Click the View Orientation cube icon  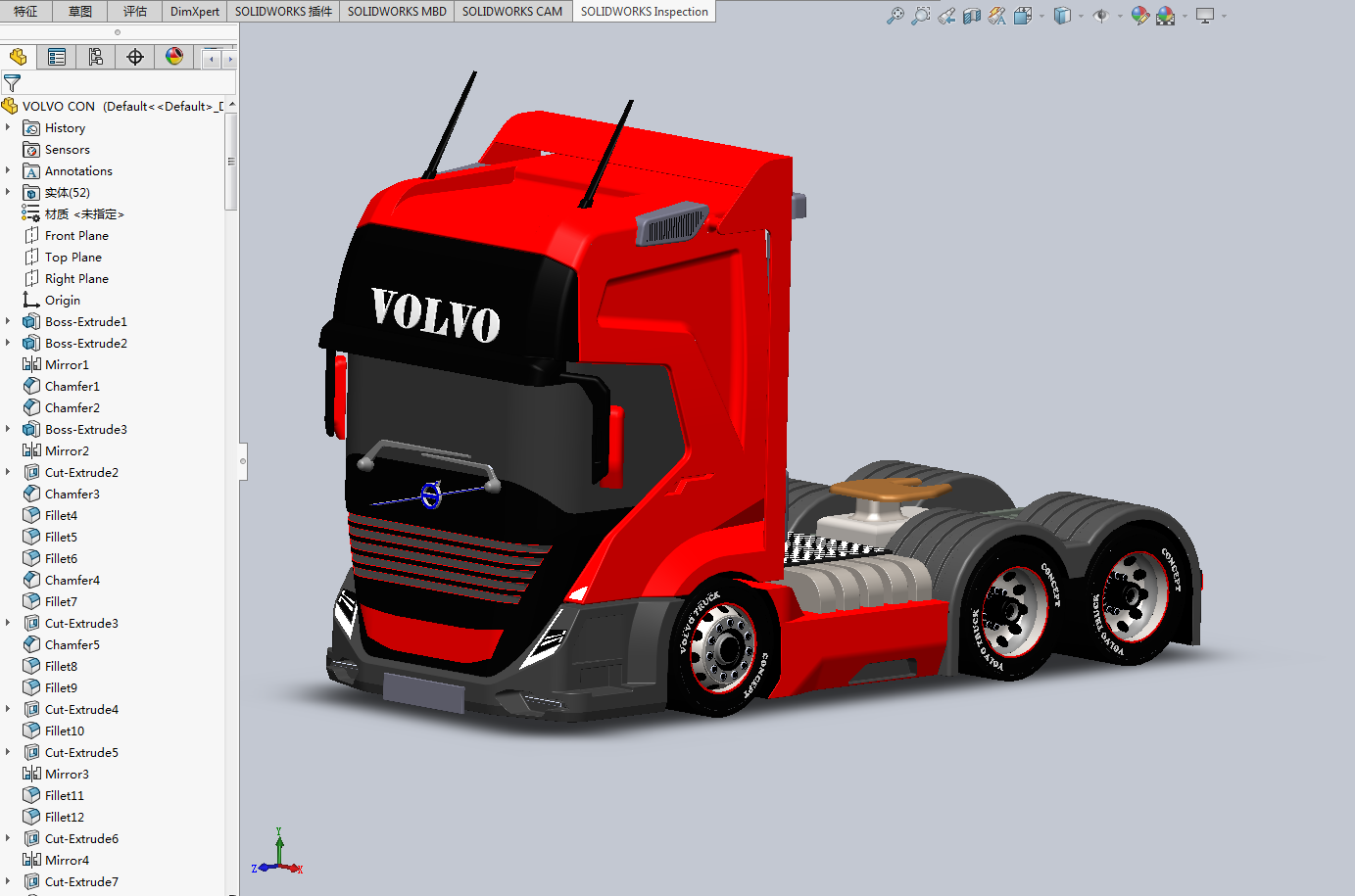click(x=1023, y=16)
